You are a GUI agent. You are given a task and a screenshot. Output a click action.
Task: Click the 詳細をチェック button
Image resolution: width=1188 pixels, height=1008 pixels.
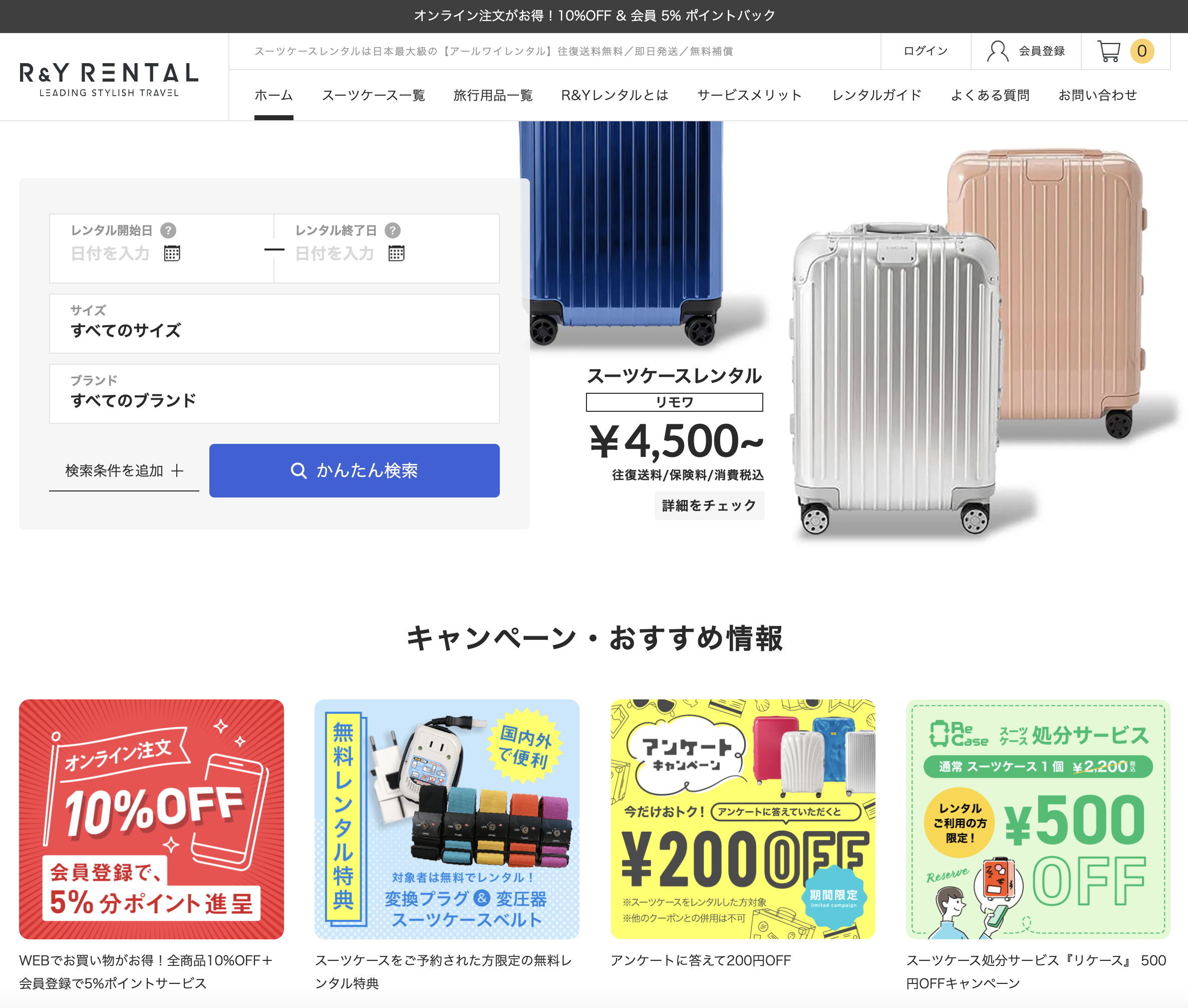tap(709, 505)
